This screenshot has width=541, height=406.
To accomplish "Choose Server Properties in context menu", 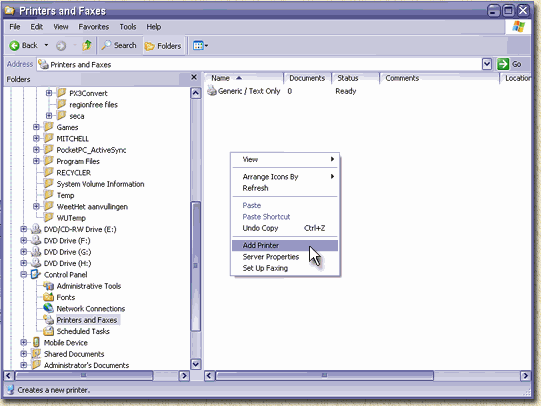I will click(285, 257).
